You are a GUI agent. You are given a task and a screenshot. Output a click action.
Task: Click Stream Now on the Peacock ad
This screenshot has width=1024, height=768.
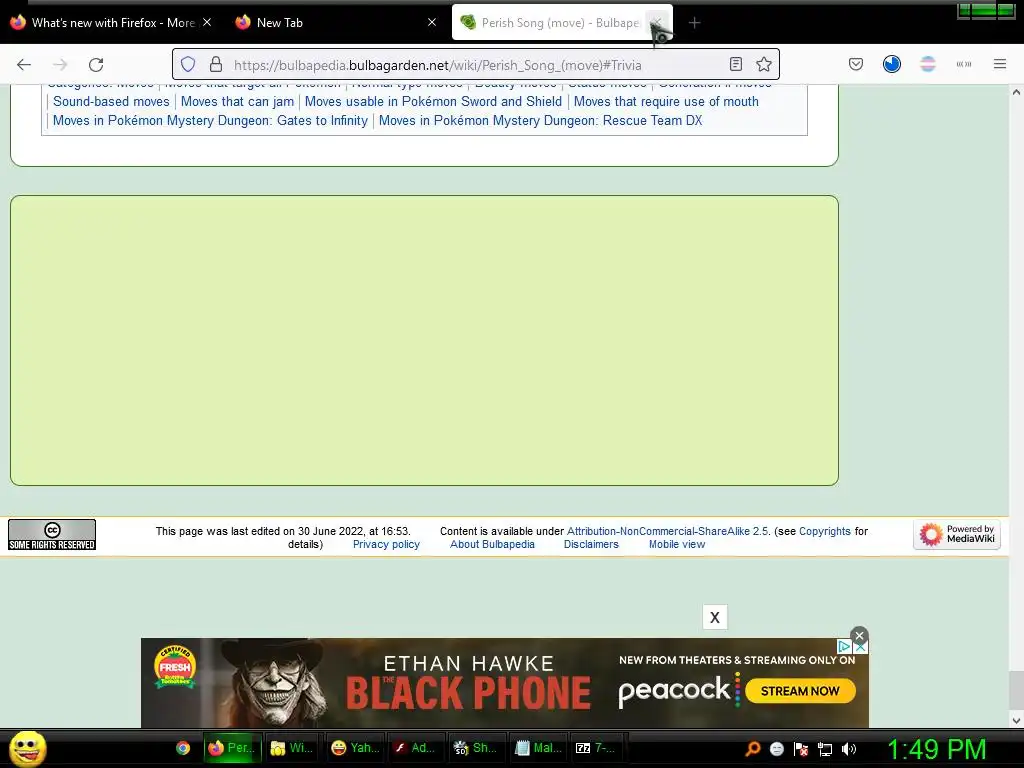coord(800,691)
